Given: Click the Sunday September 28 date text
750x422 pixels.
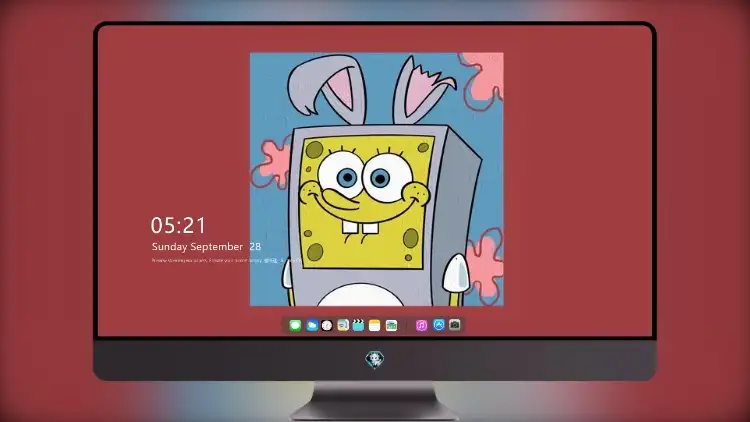Looking at the screenshot, I should pos(206,247).
